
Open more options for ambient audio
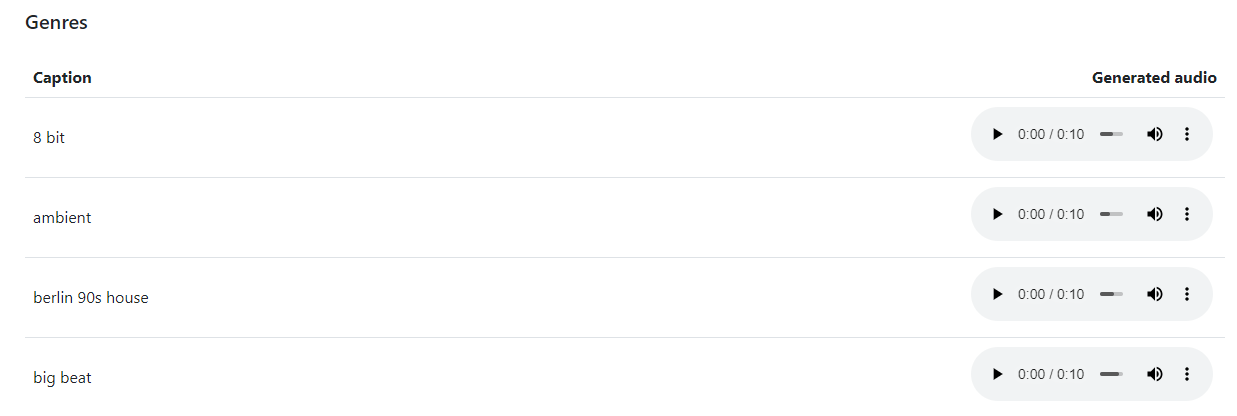click(x=1187, y=214)
